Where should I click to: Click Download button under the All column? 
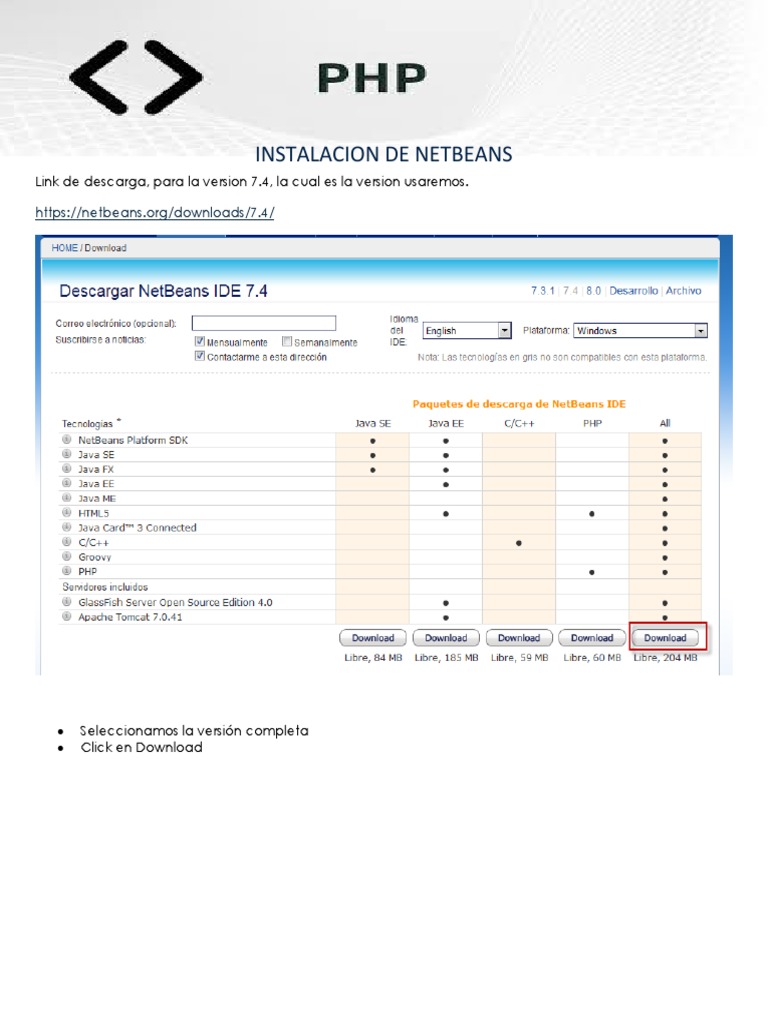click(x=665, y=638)
